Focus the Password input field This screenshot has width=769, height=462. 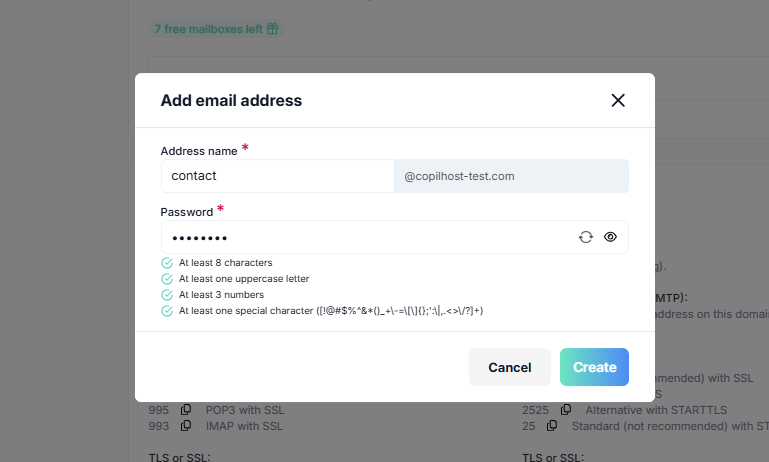click(x=369, y=237)
